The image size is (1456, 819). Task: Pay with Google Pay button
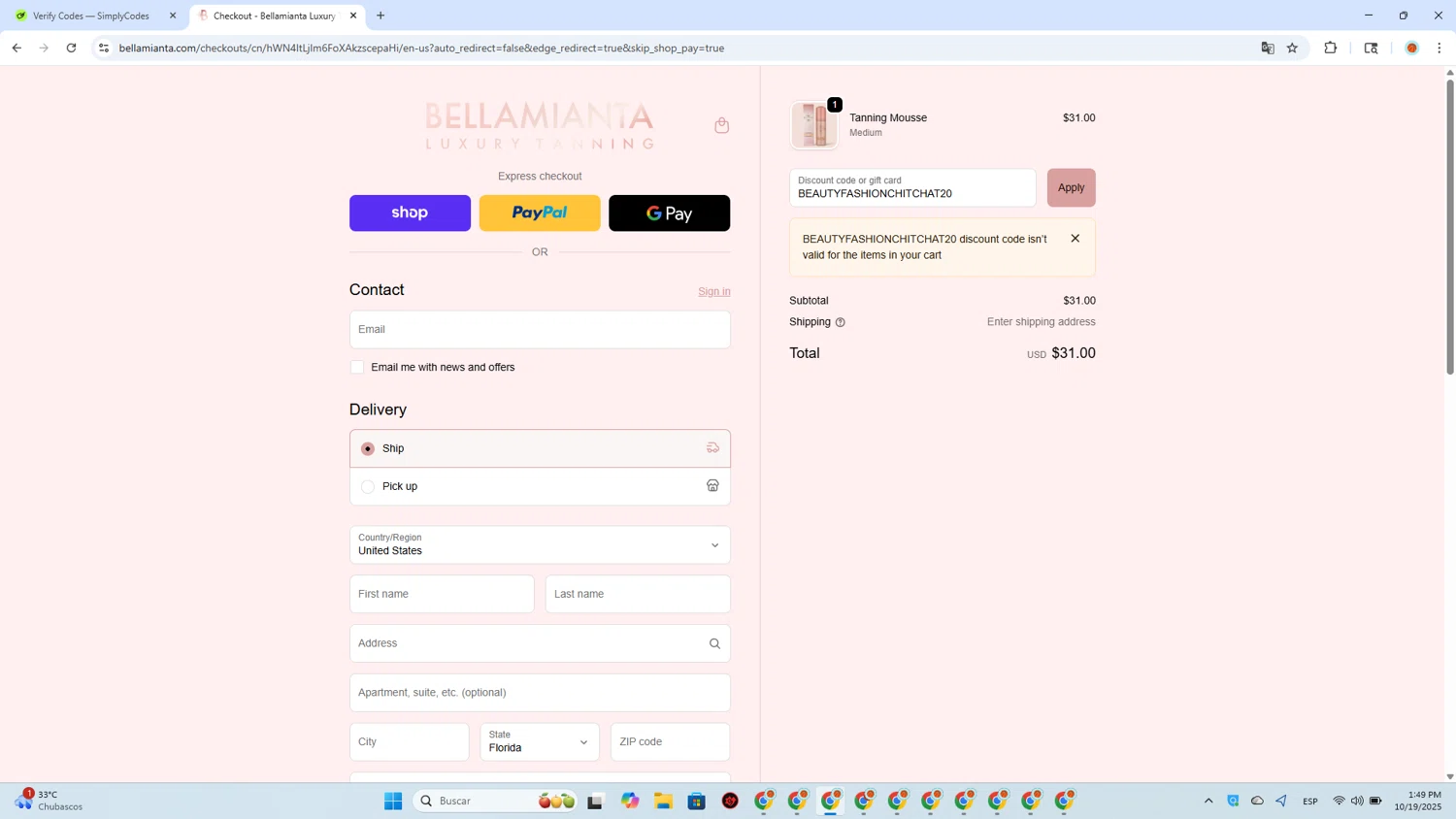[x=669, y=213]
